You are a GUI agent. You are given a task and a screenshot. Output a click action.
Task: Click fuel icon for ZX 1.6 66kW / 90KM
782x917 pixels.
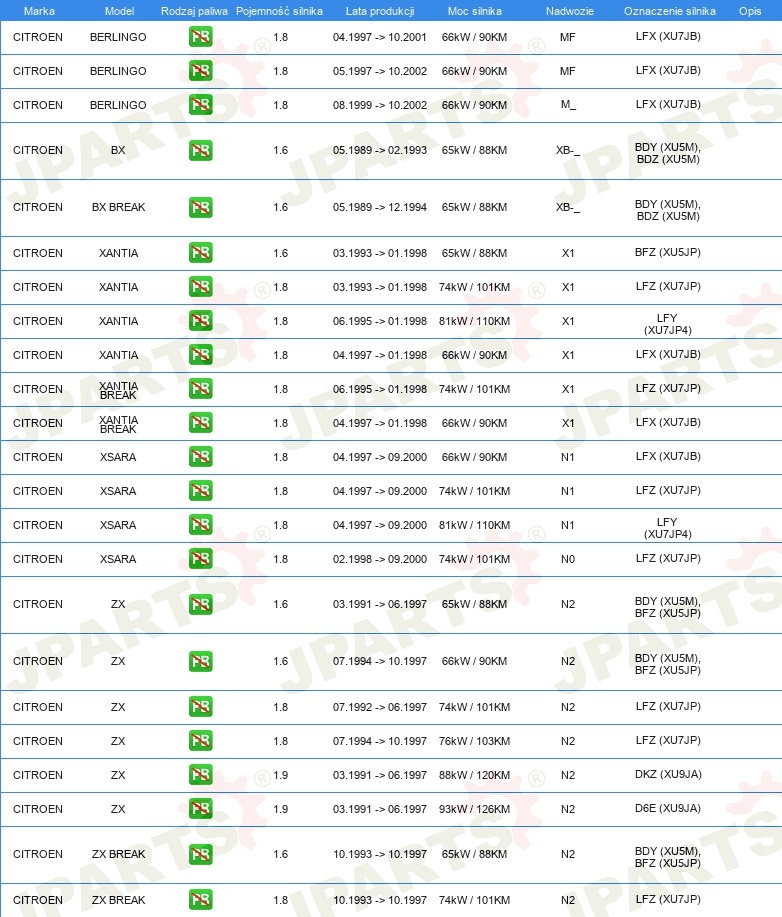(x=201, y=661)
